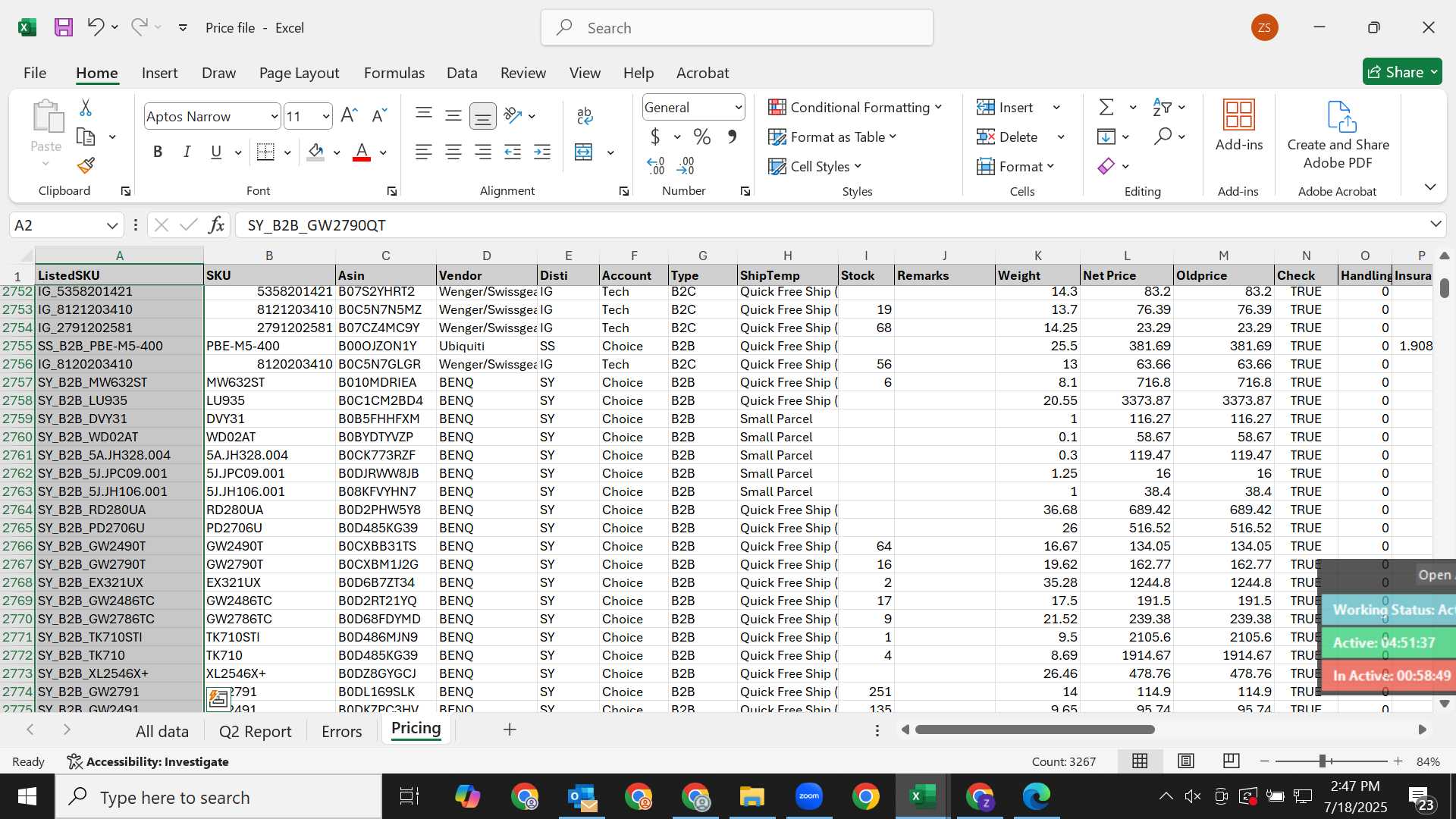Toggle Bottom Align for cells

click(x=482, y=115)
